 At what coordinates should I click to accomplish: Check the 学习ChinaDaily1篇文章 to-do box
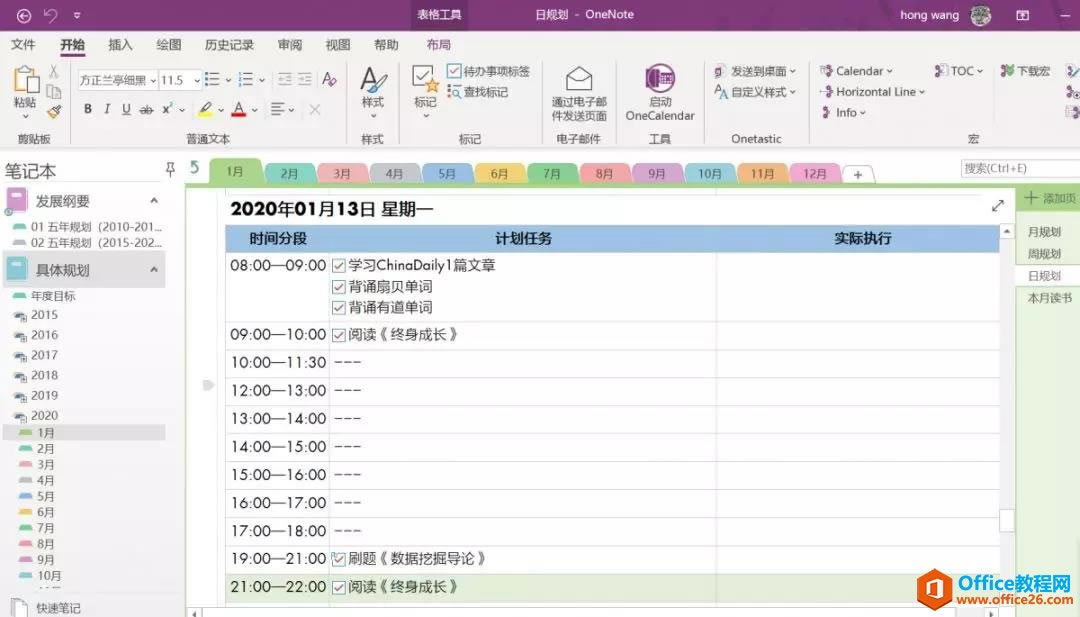[x=339, y=265]
